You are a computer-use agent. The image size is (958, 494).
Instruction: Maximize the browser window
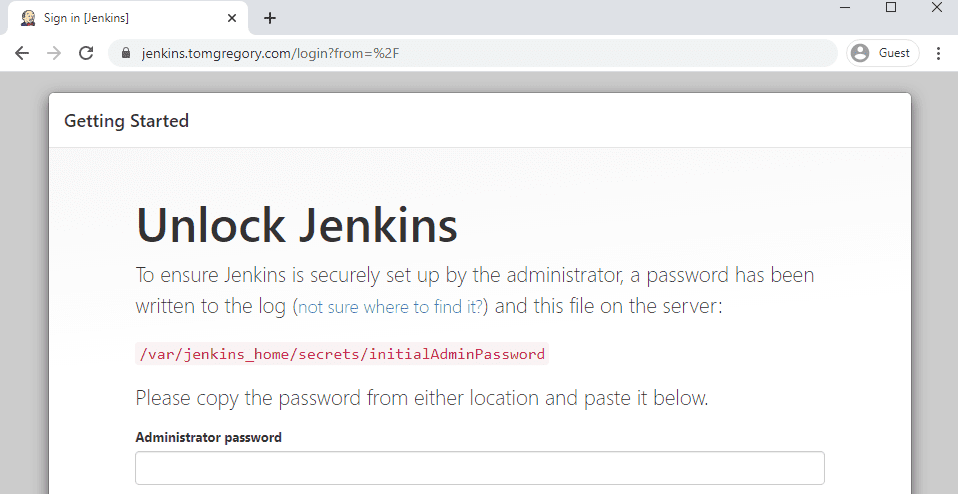[x=891, y=8]
